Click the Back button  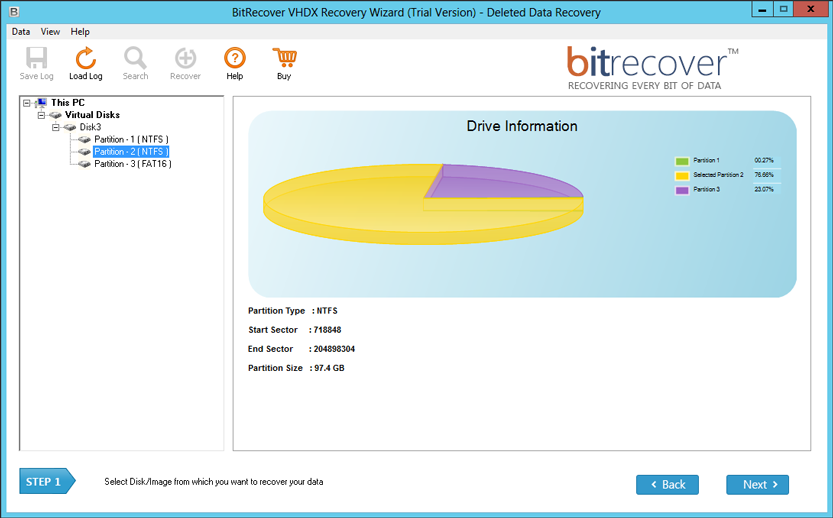click(667, 485)
